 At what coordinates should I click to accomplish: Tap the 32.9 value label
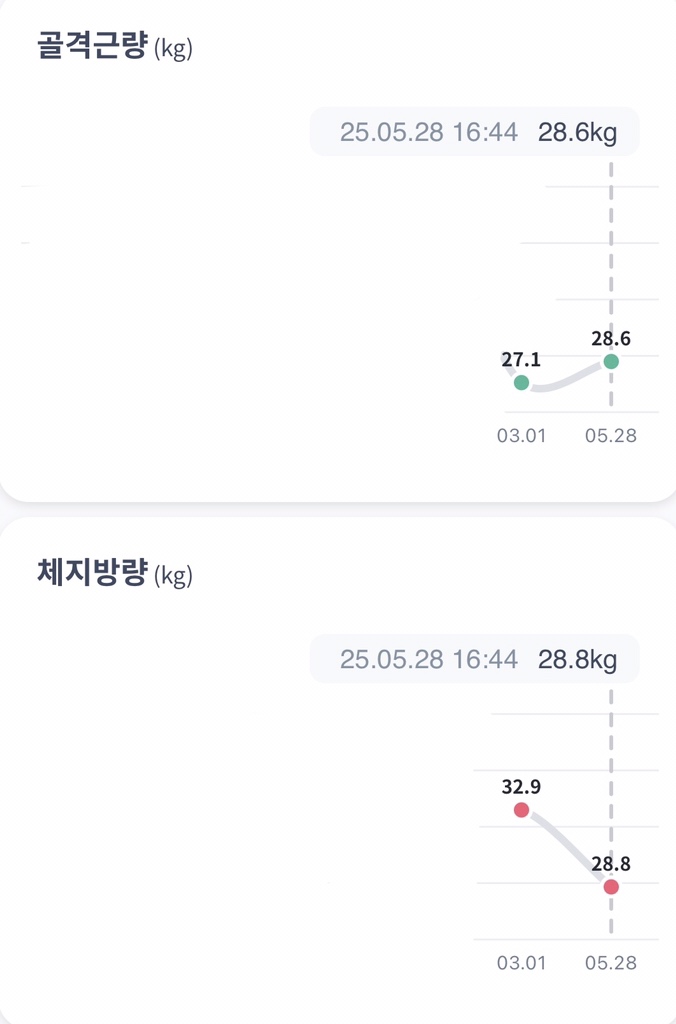521,786
